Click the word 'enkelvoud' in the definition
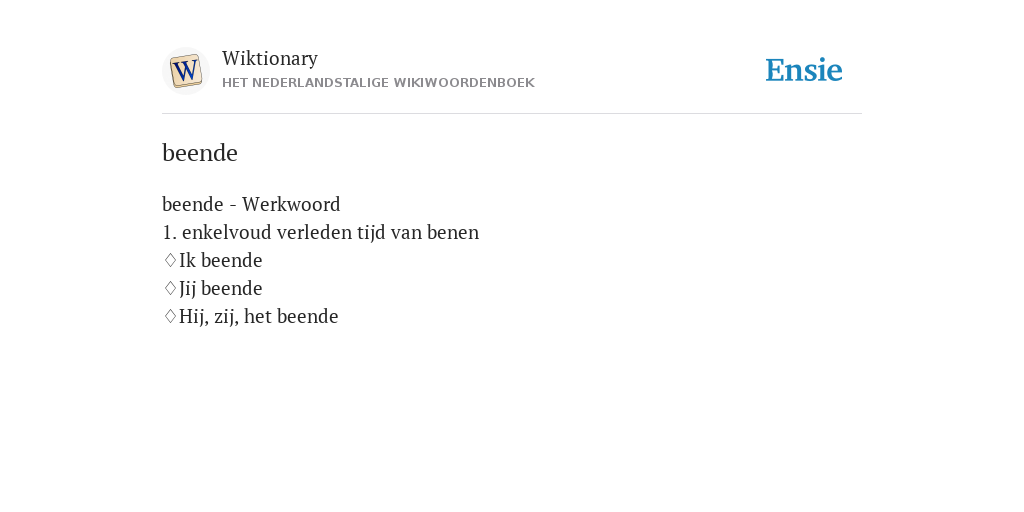The image size is (1024, 512). tap(227, 232)
